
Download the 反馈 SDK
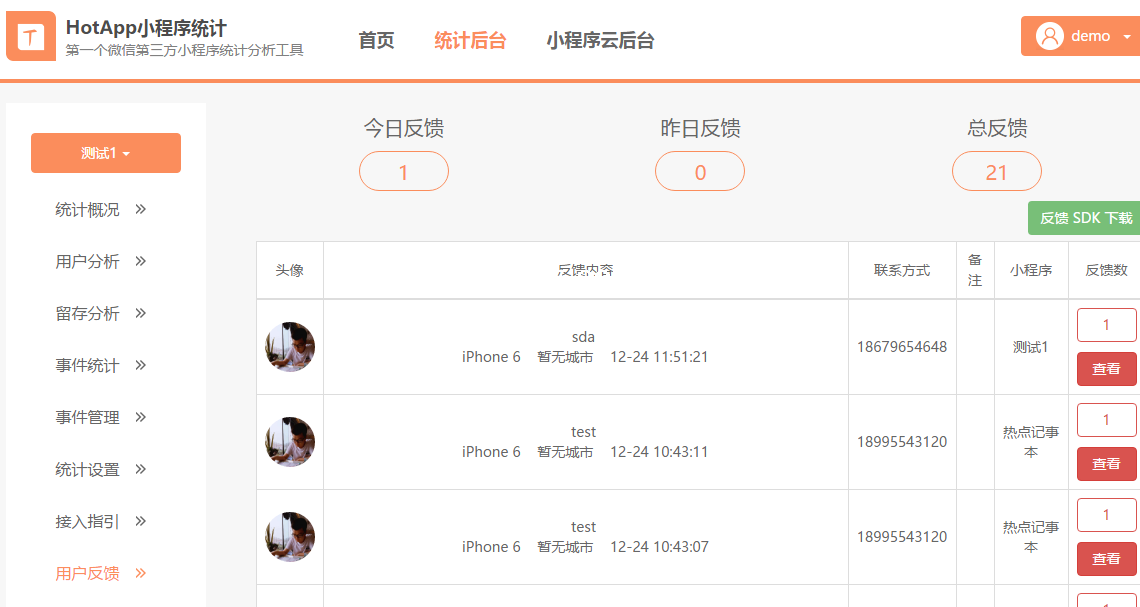(1084, 218)
